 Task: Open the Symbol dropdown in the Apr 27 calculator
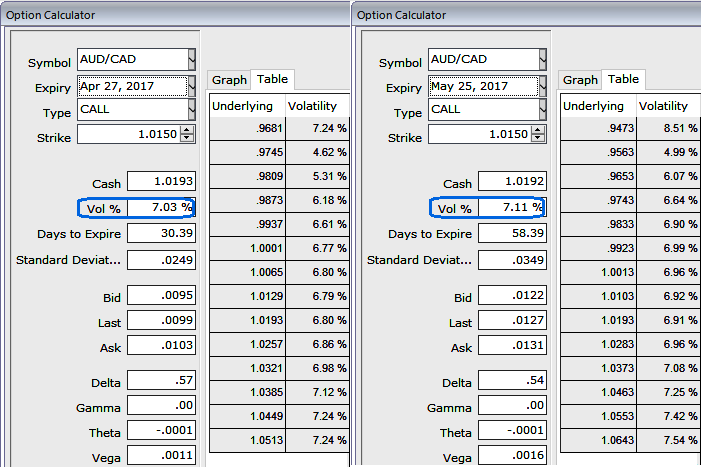coord(191,61)
